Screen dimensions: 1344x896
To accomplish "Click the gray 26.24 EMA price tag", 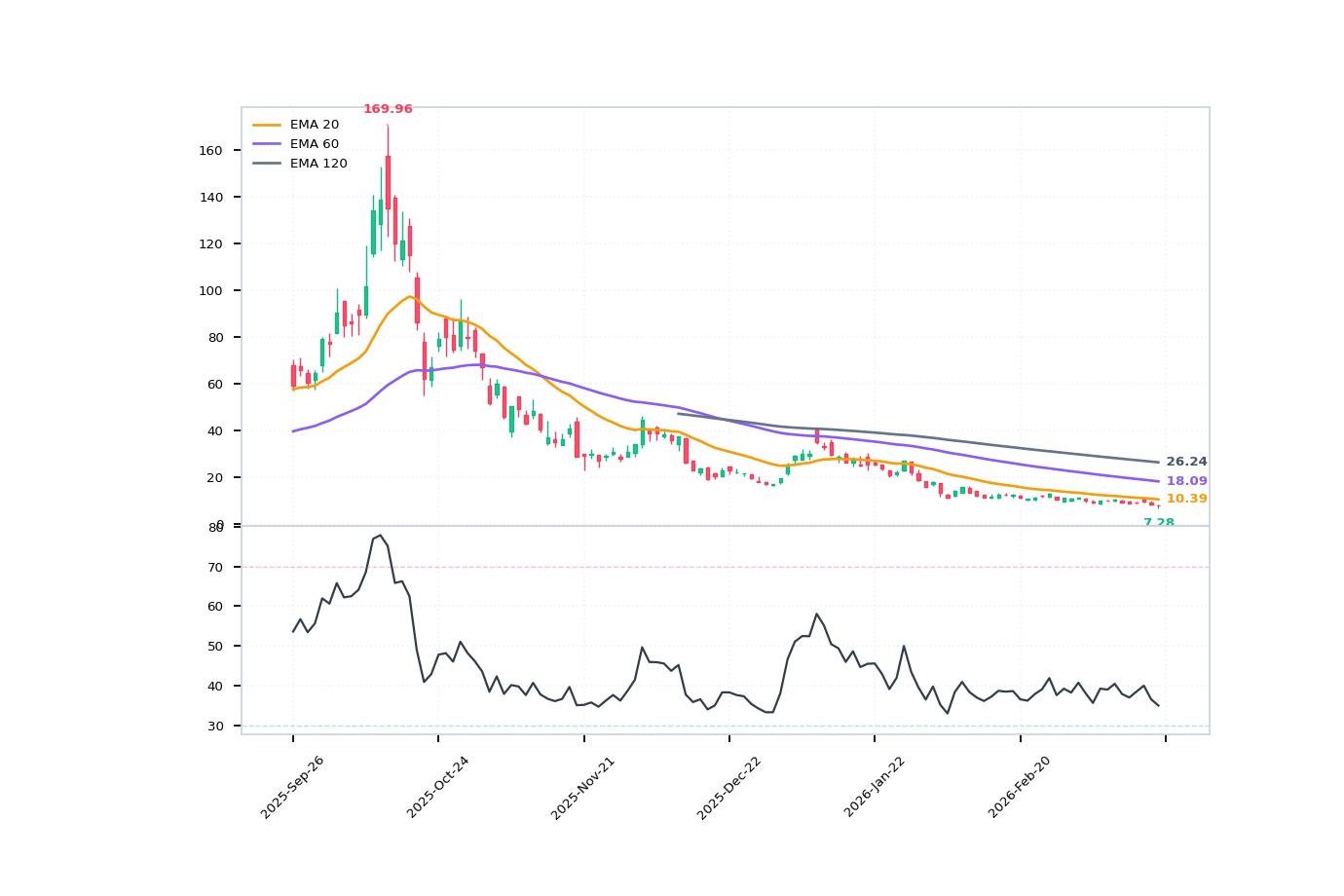I will click(1185, 460).
